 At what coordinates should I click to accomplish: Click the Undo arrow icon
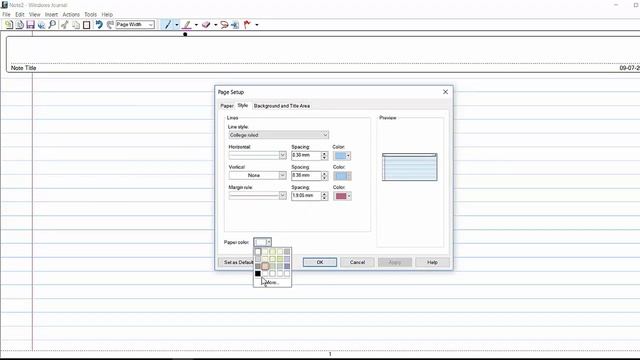[x=99, y=25]
